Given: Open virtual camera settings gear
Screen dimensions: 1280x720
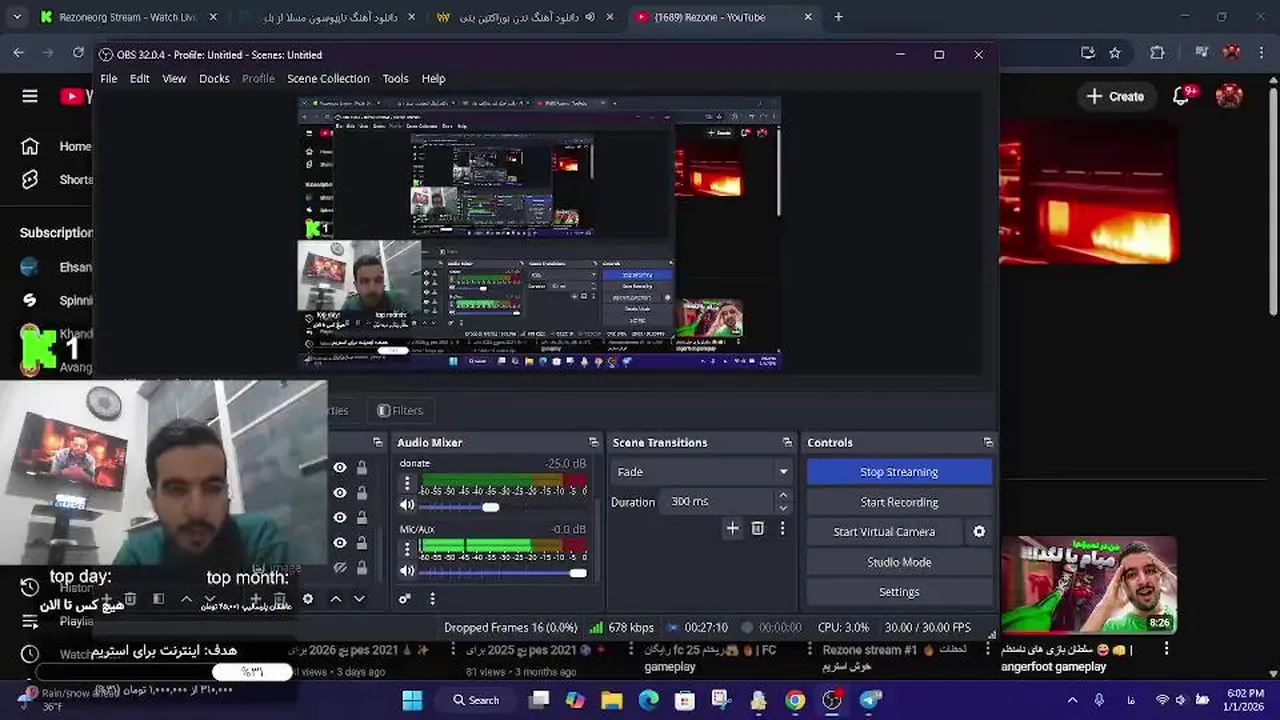Looking at the screenshot, I should 979,532.
